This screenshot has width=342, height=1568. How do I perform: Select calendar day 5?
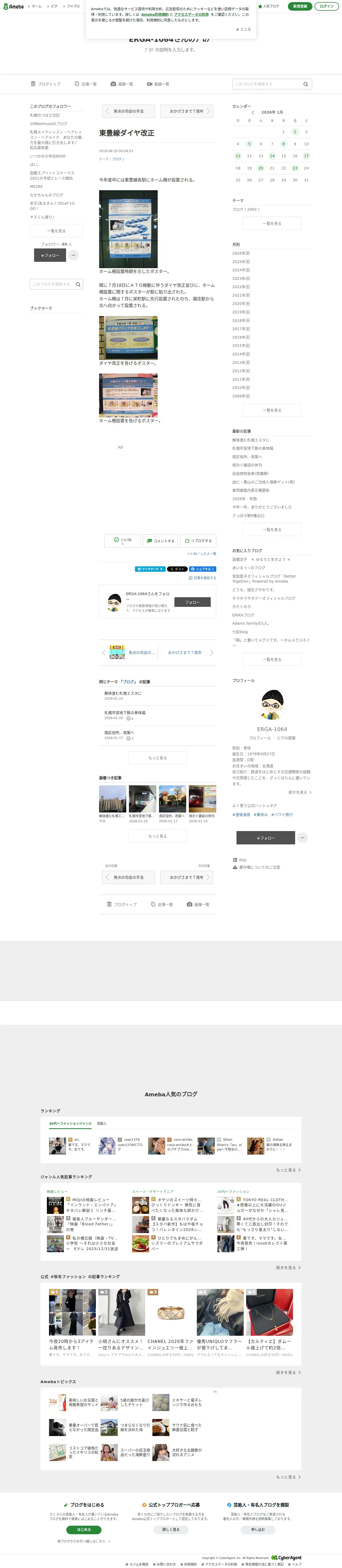[x=249, y=144]
